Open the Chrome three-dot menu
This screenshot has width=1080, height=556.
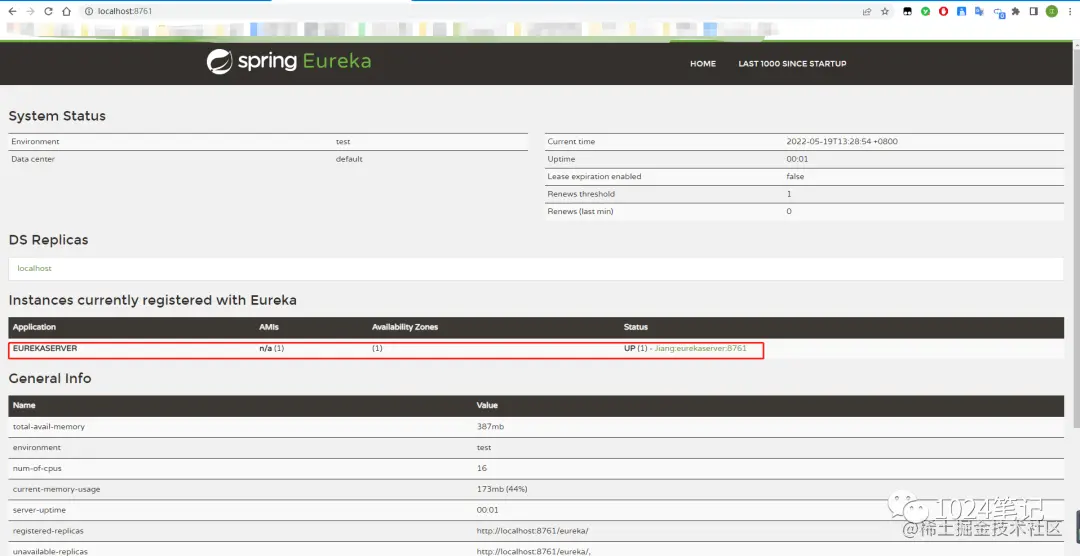coord(1069,12)
